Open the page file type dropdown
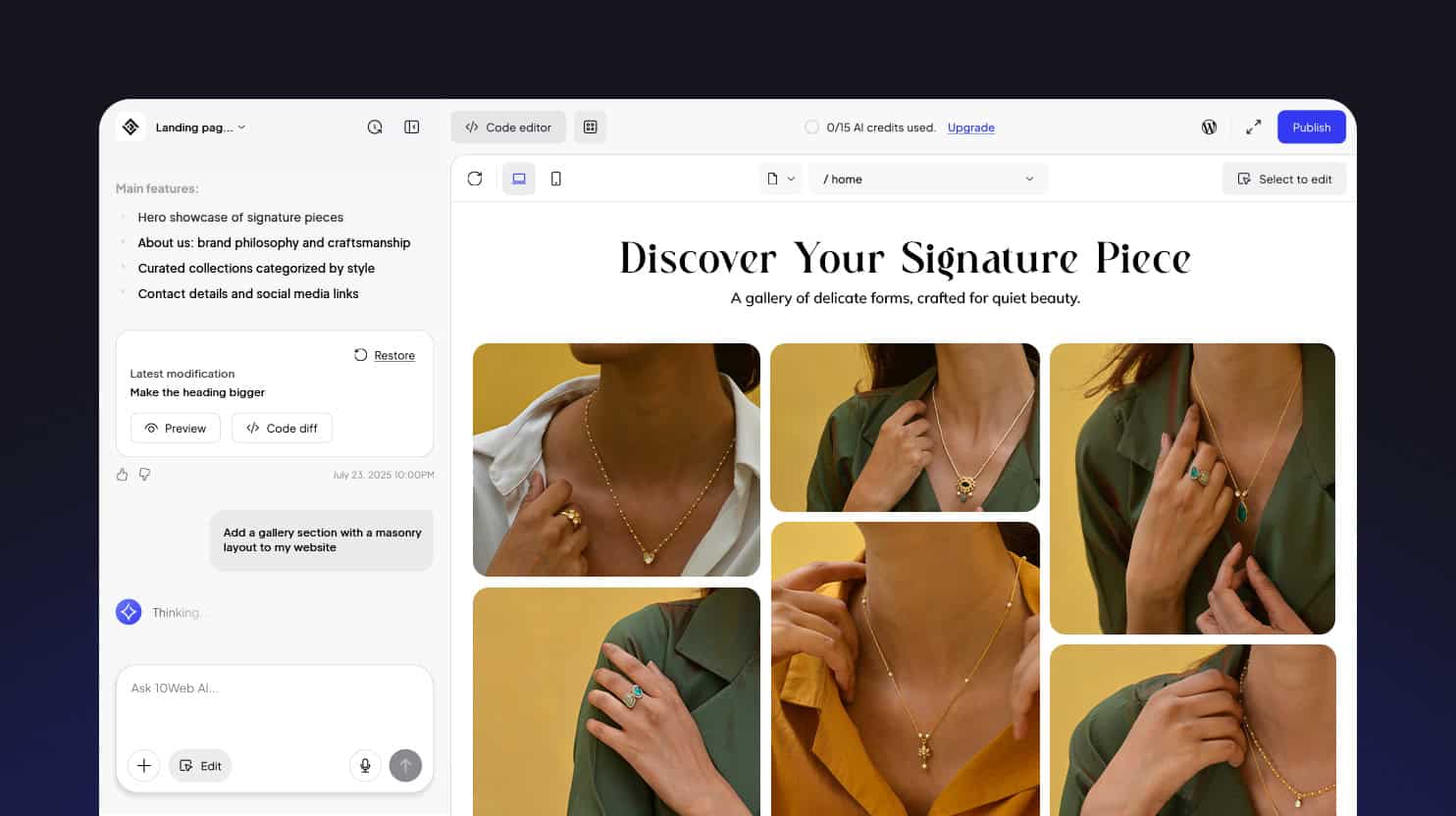Image resolution: width=1456 pixels, height=816 pixels. point(781,178)
